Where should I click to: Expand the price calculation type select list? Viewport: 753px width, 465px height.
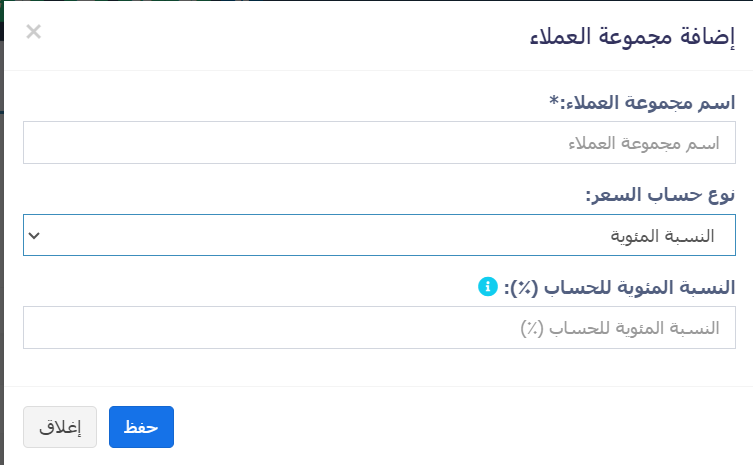tap(379, 235)
